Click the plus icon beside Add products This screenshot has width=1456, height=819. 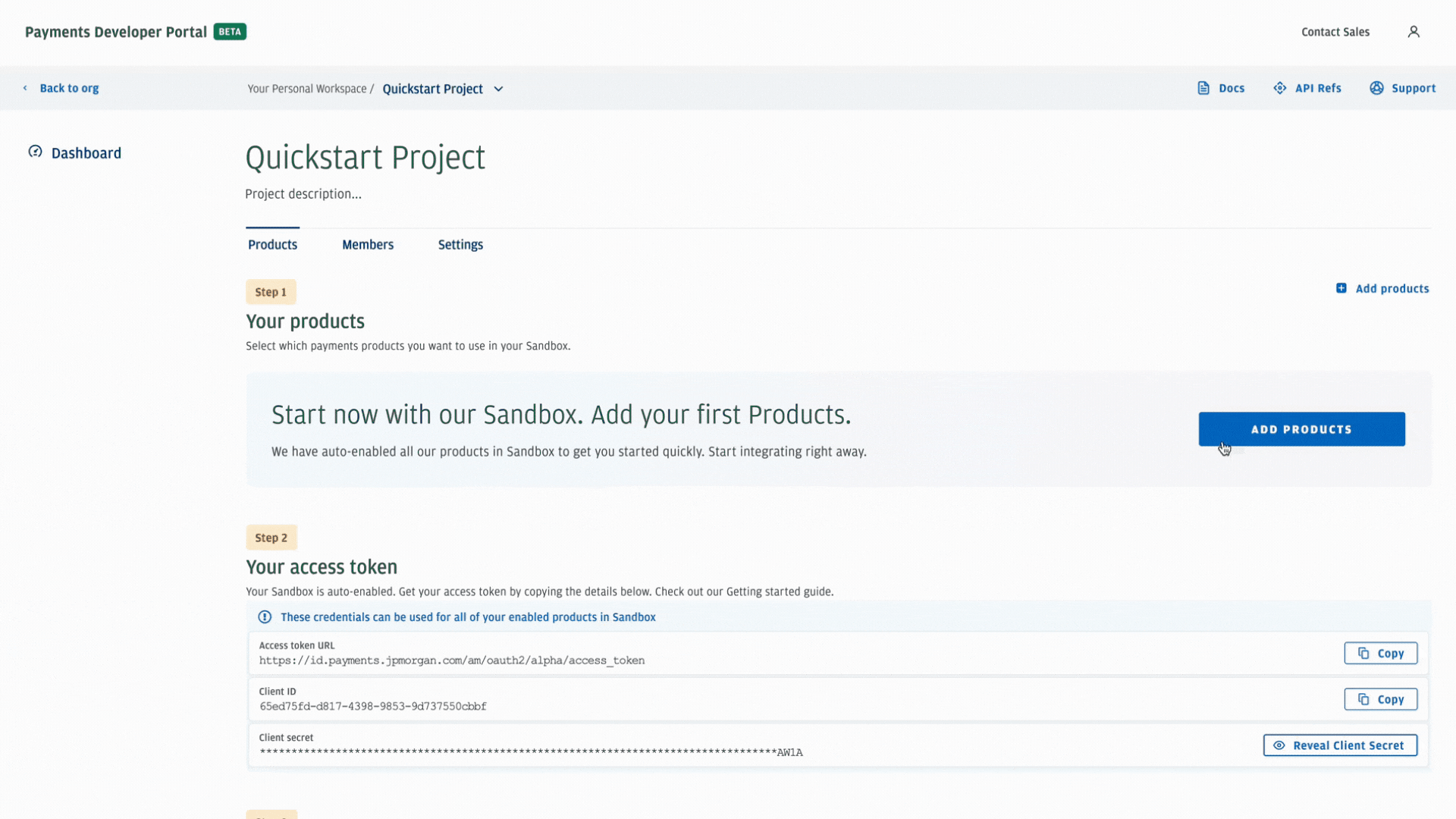1341,288
